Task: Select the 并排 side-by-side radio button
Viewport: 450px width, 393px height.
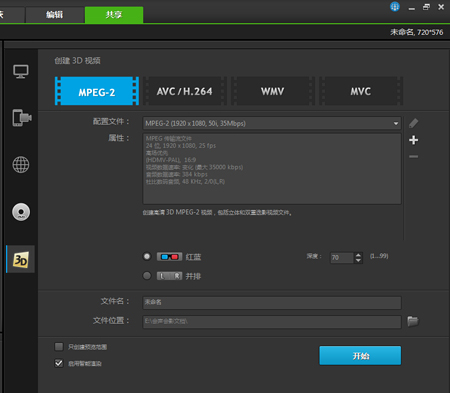Action: [147, 276]
